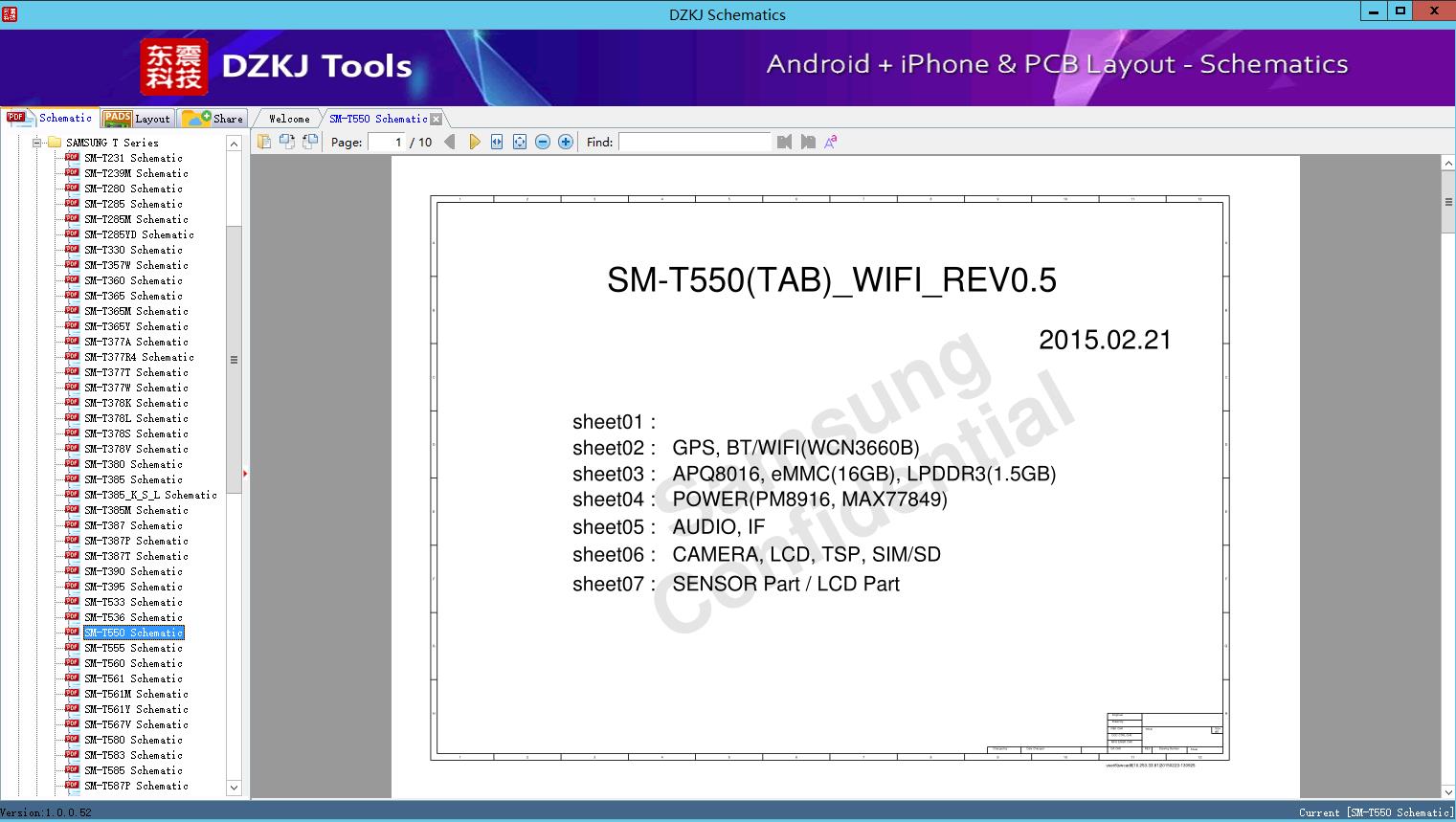Open SM-T231 Schematic
1456x822 pixels.
click(133, 158)
